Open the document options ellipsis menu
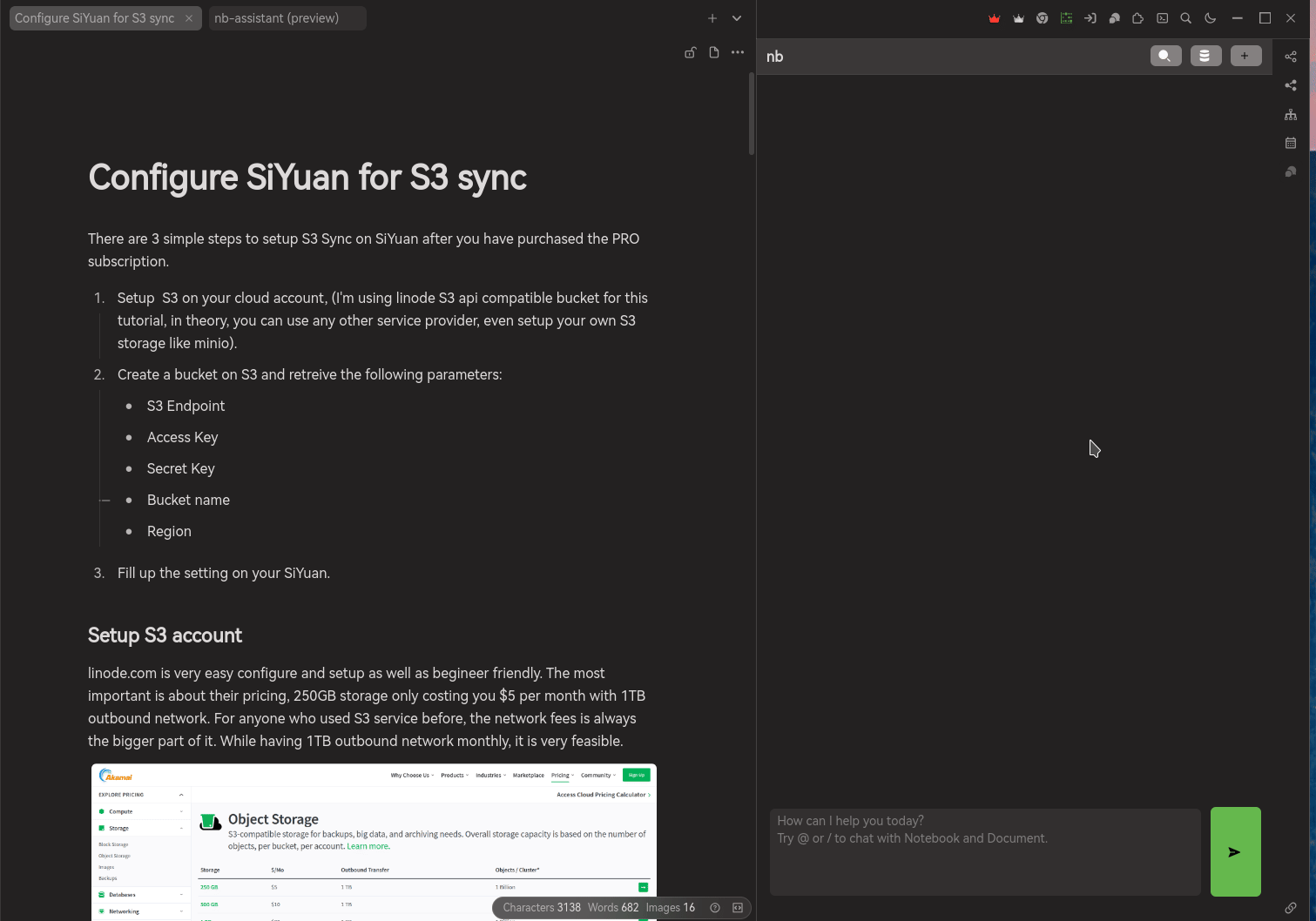The image size is (1316, 921). (737, 52)
